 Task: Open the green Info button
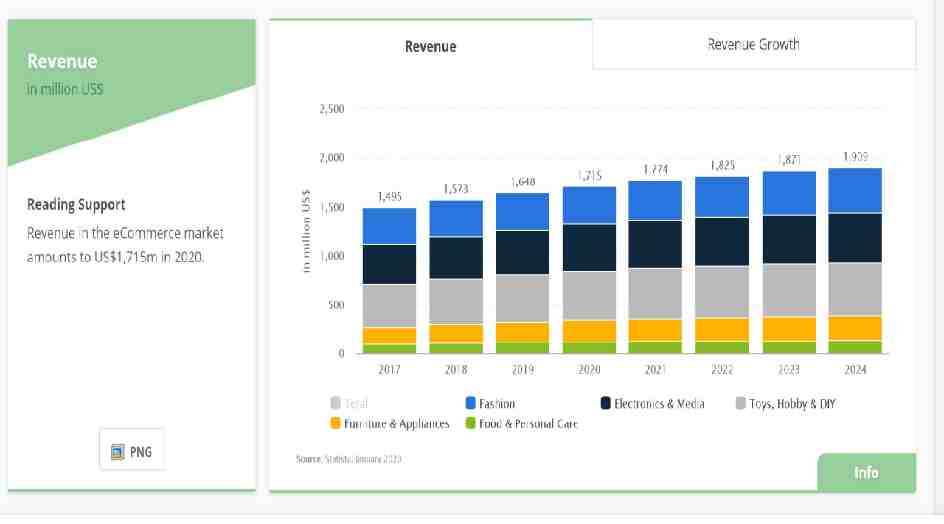click(866, 472)
